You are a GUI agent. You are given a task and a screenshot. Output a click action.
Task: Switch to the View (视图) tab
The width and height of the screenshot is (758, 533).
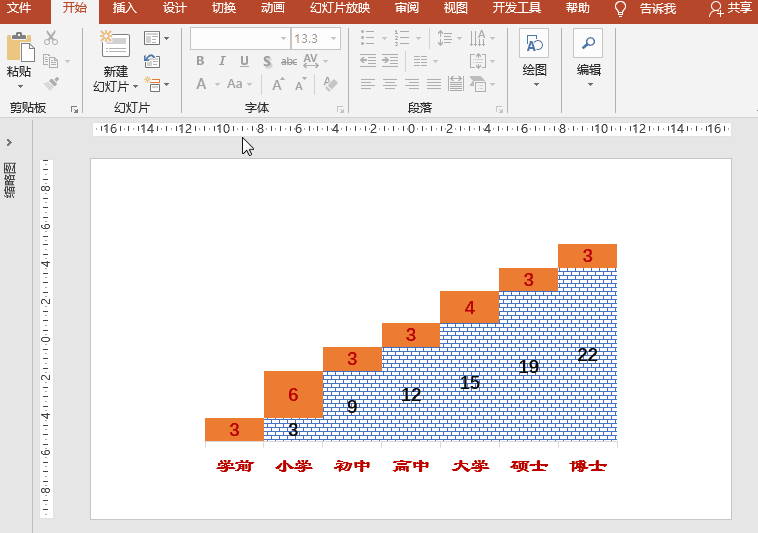[x=455, y=8]
